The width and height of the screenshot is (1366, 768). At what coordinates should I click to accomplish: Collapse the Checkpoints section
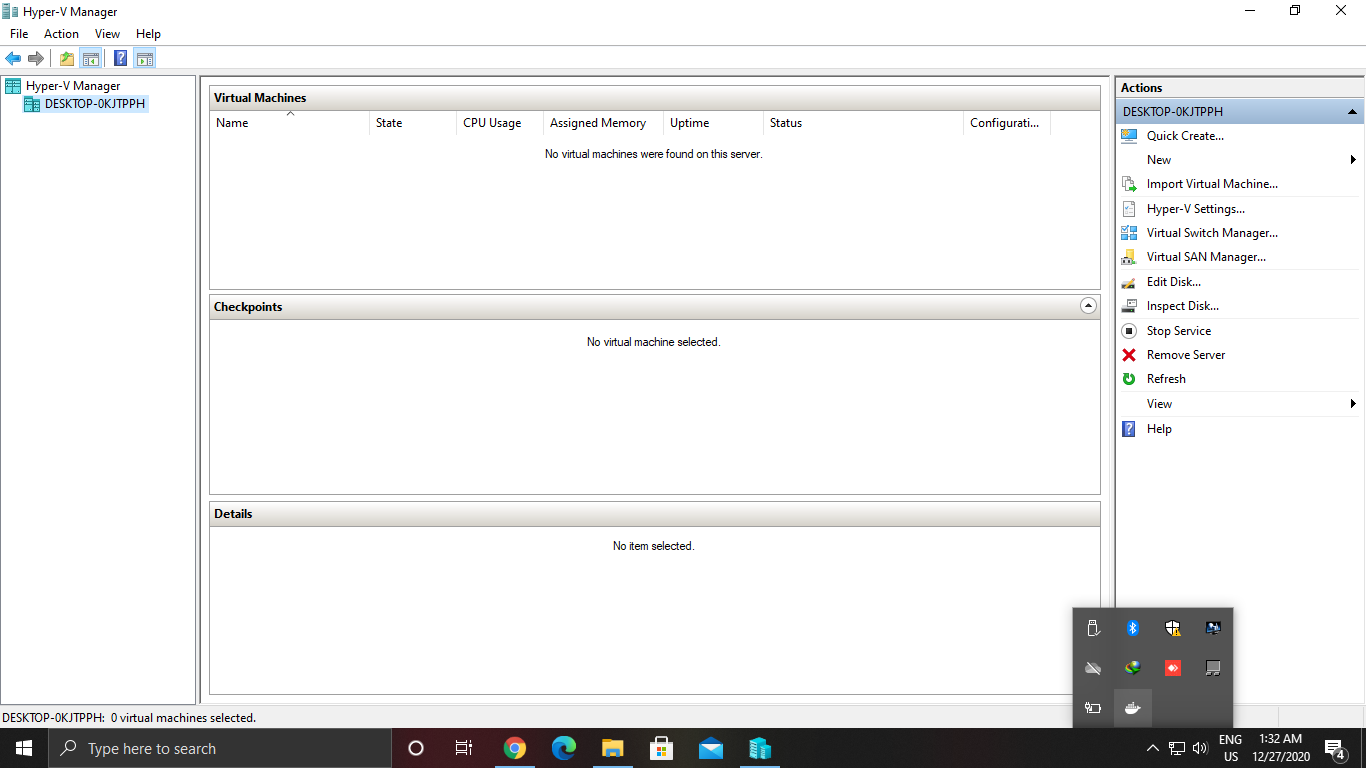point(1088,306)
